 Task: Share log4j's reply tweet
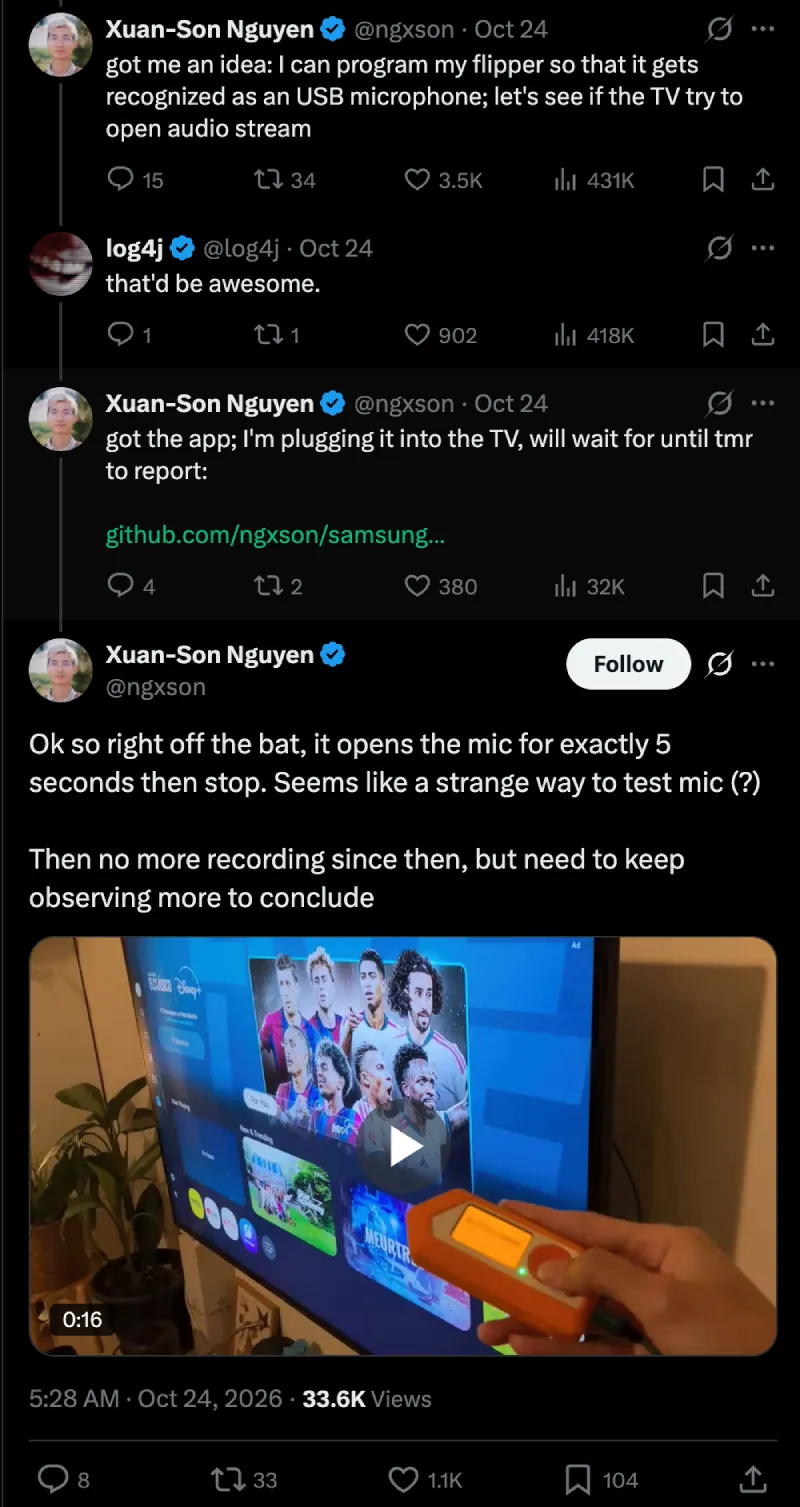[x=762, y=335]
